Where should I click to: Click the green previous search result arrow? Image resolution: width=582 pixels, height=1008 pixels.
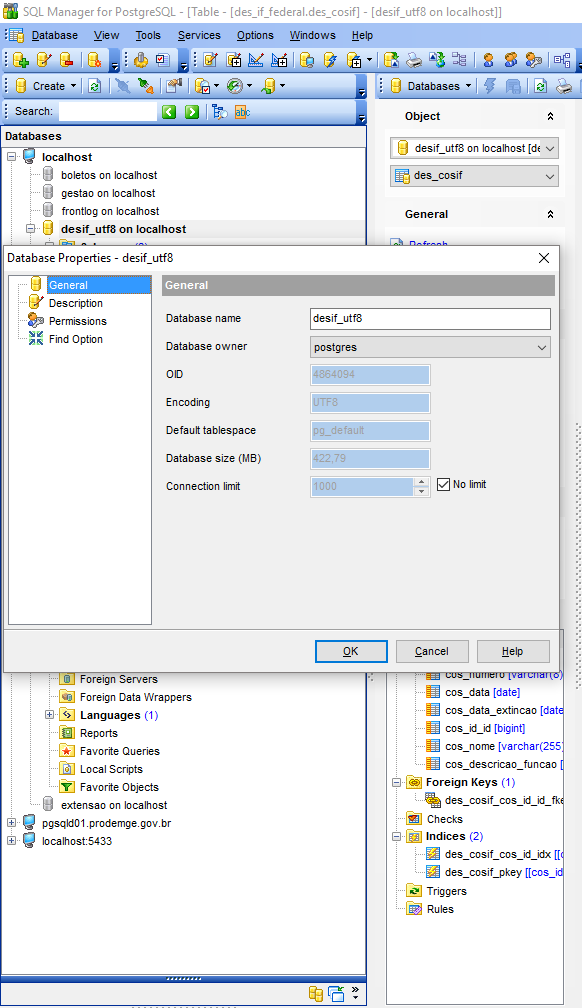(169, 112)
